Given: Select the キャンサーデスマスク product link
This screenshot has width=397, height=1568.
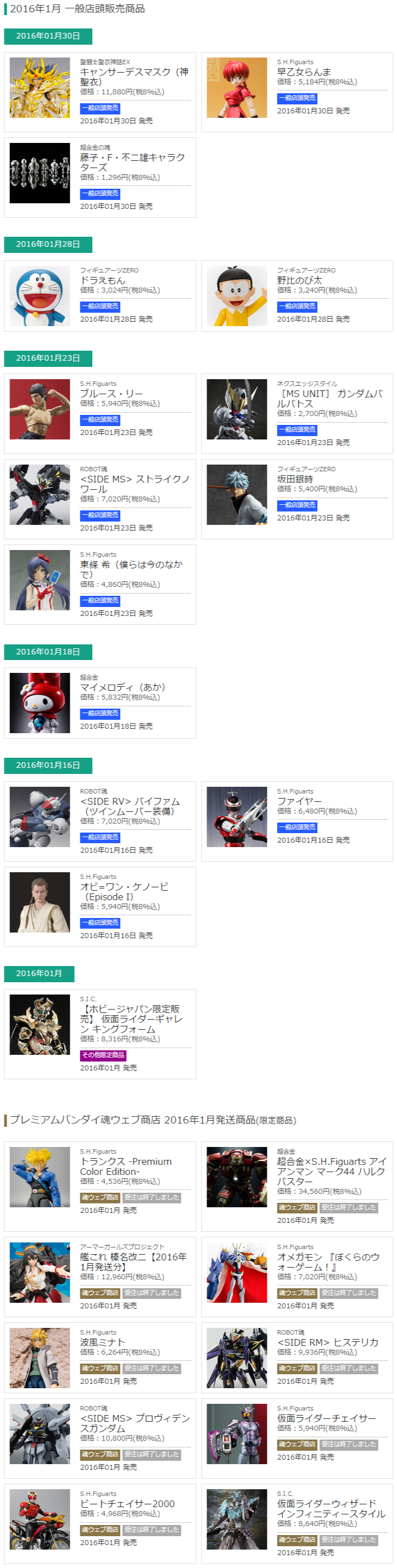Looking at the screenshot, I should click(x=135, y=77).
